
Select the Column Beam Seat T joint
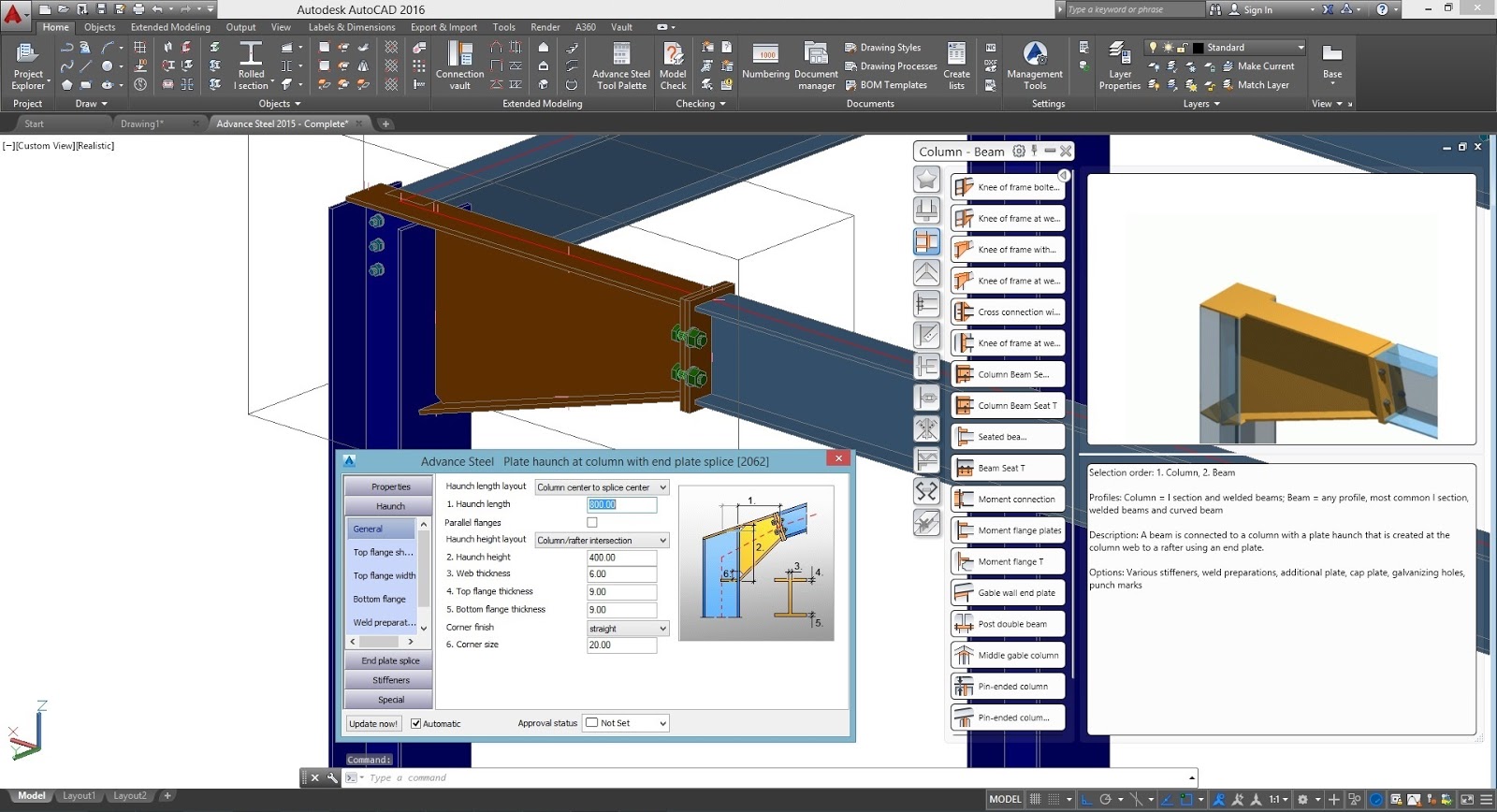[x=1008, y=405]
